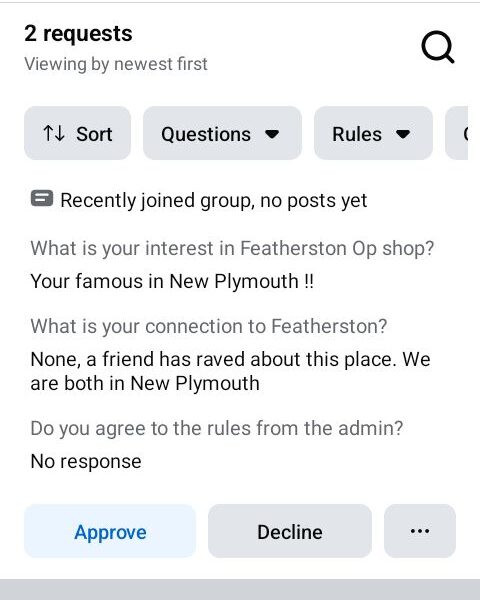This screenshot has height=600, width=480.
Task: Tap the up-down arrows sort icon
Action: pyautogui.click(x=54, y=134)
